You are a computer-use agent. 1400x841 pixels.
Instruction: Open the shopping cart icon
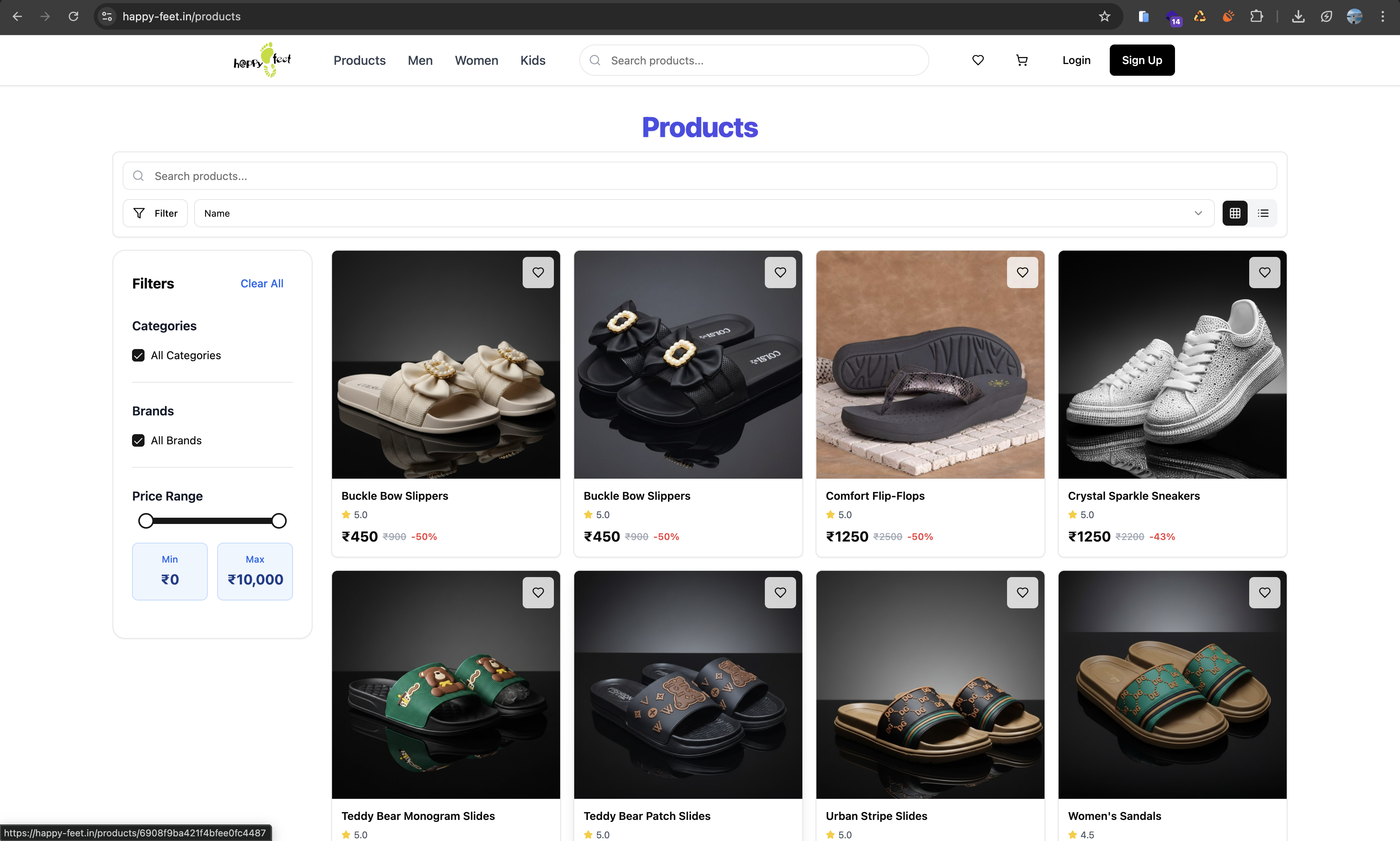(x=1021, y=60)
